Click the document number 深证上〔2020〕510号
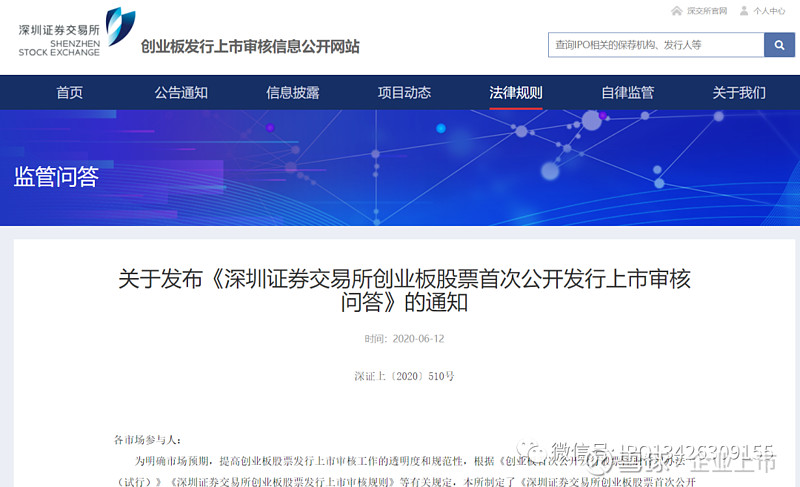 point(404,376)
